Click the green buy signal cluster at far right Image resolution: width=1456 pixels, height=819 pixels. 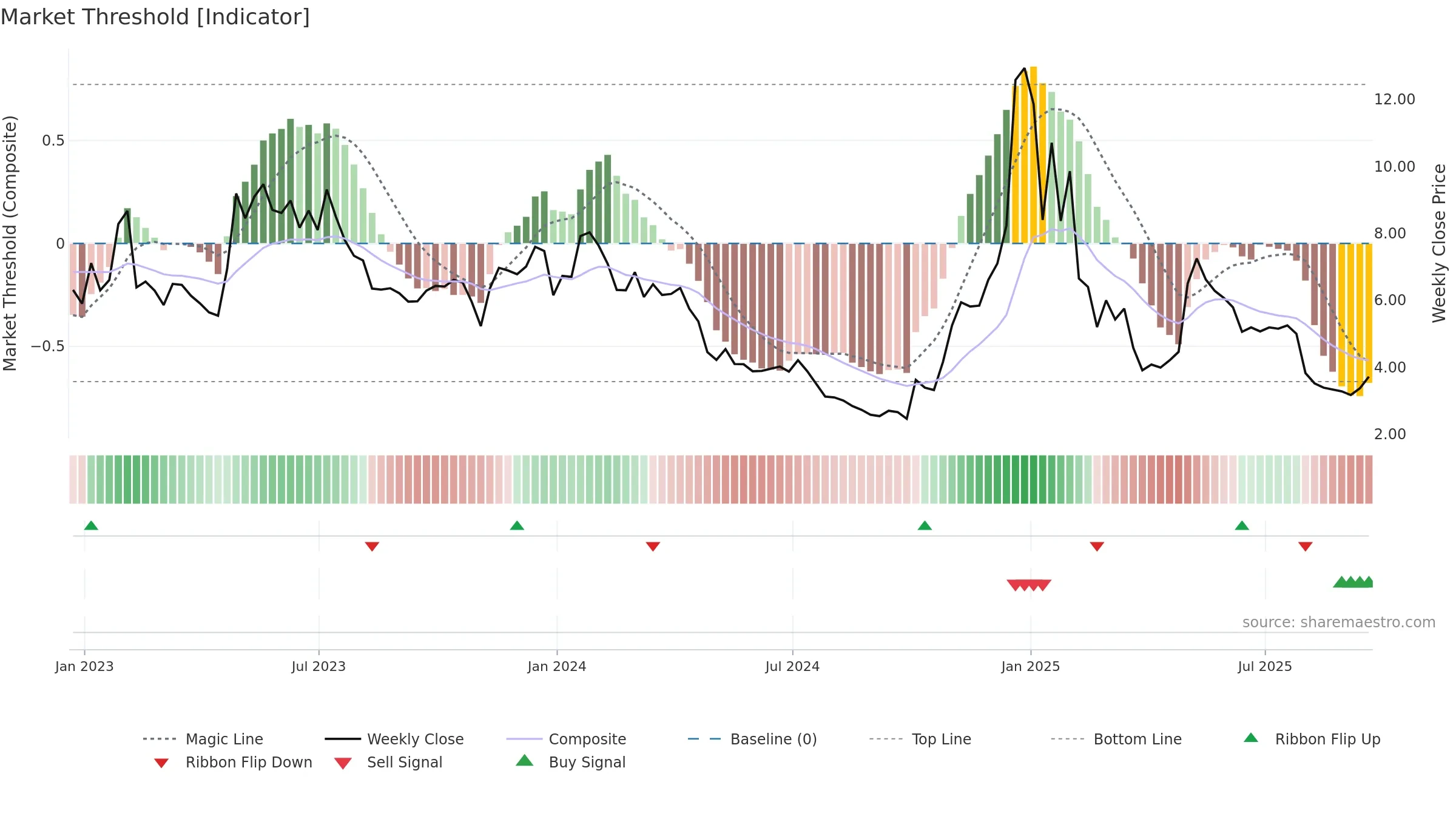[1353, 582]
